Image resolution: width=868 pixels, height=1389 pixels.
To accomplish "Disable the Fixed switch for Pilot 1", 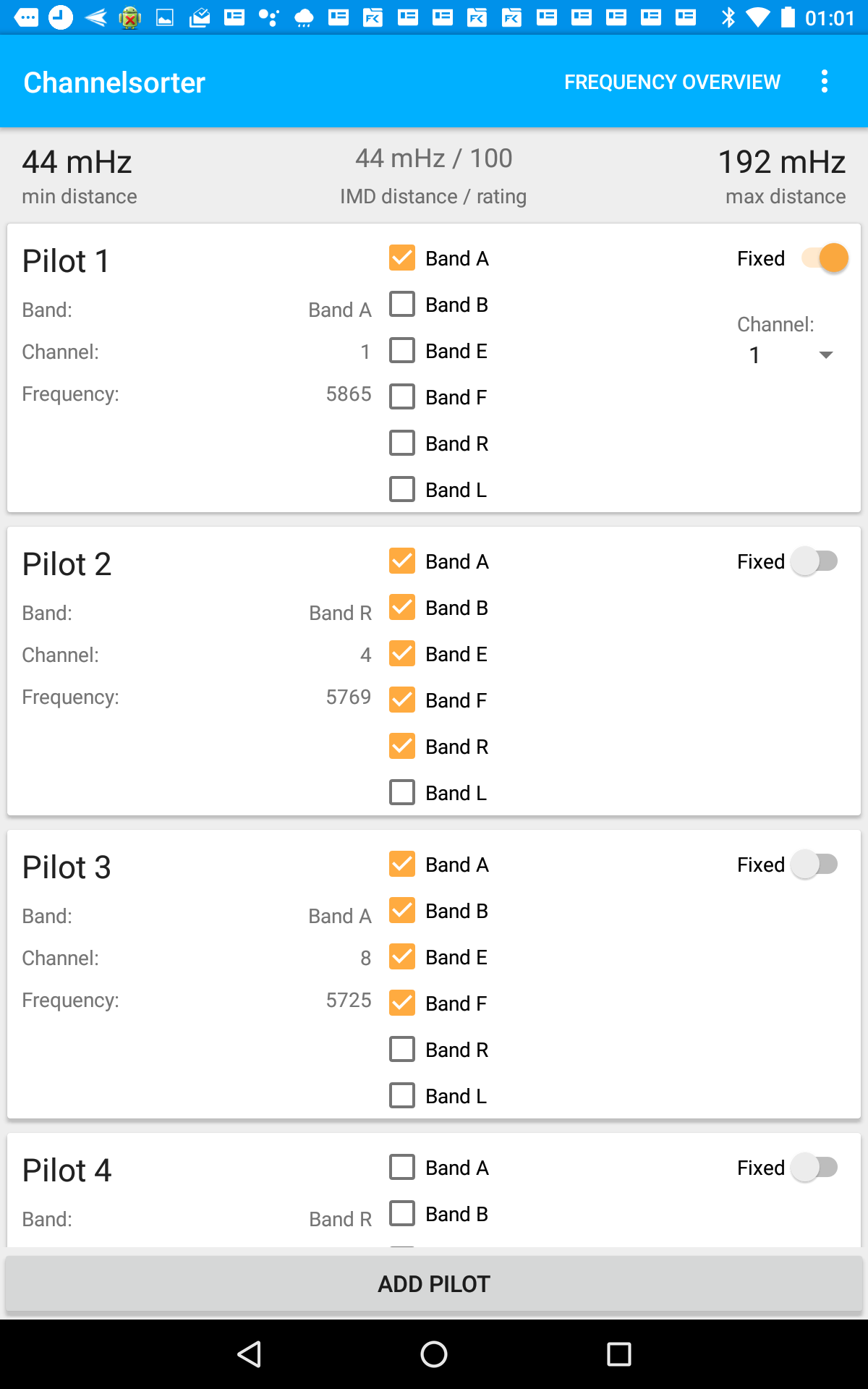I will pos(825,258).
